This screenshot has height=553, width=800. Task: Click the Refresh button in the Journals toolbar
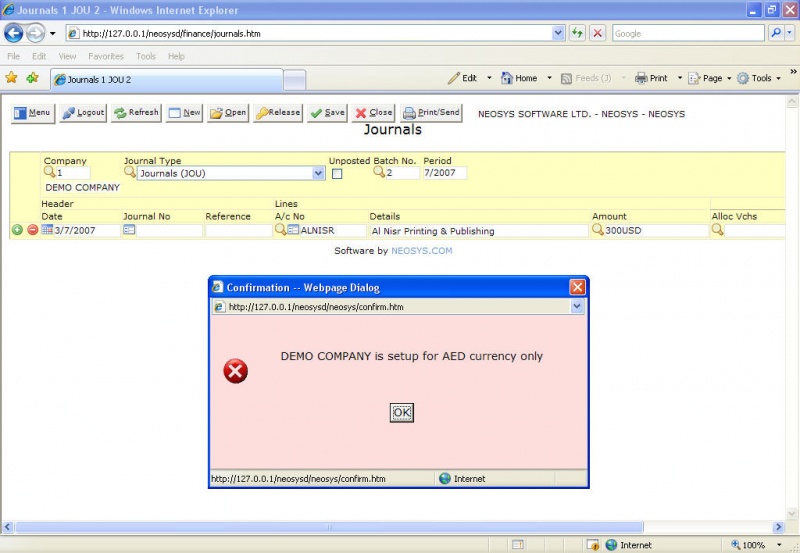click(136, 113)
